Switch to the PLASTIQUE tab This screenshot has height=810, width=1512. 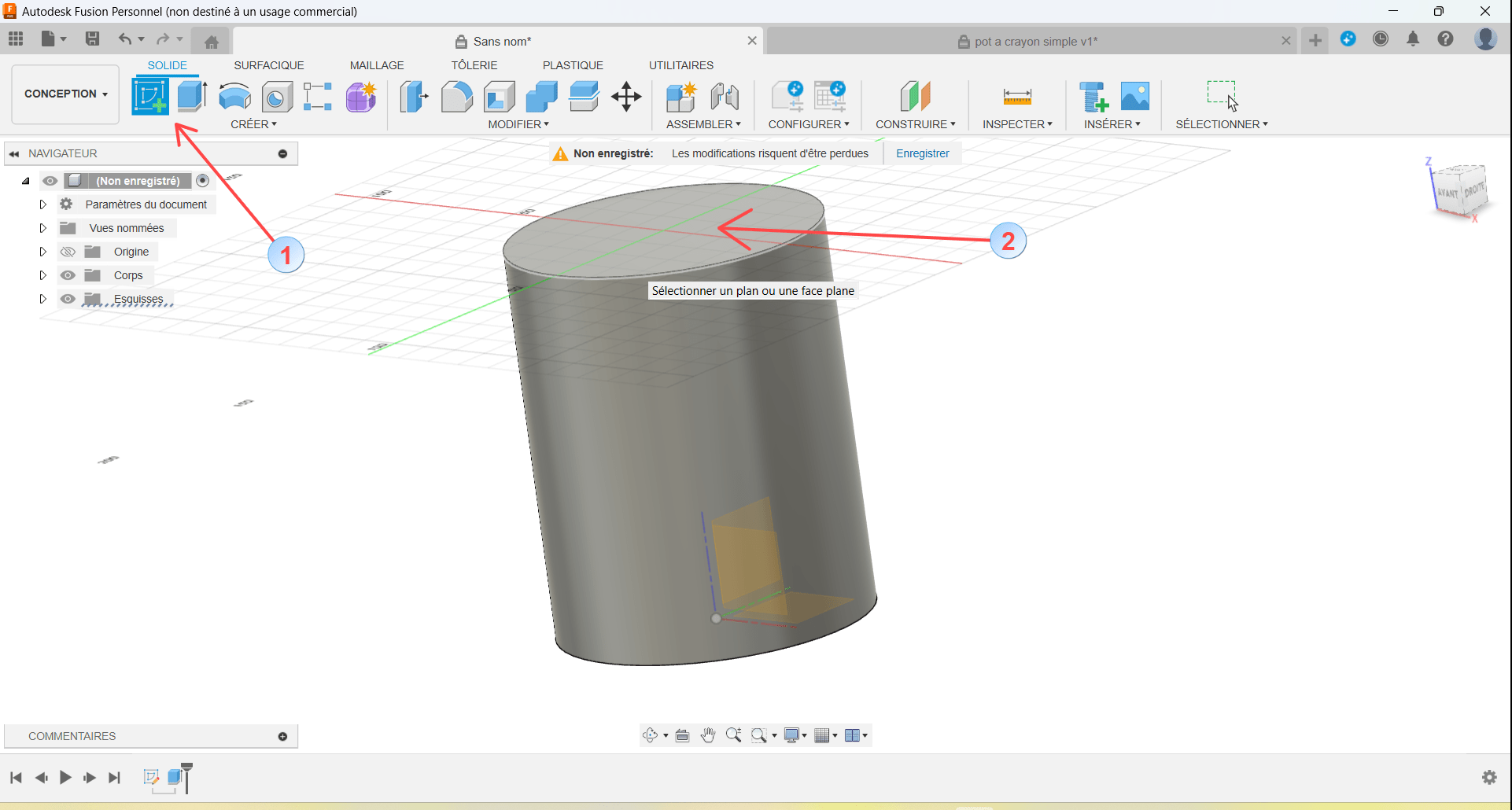click(573, 65)
